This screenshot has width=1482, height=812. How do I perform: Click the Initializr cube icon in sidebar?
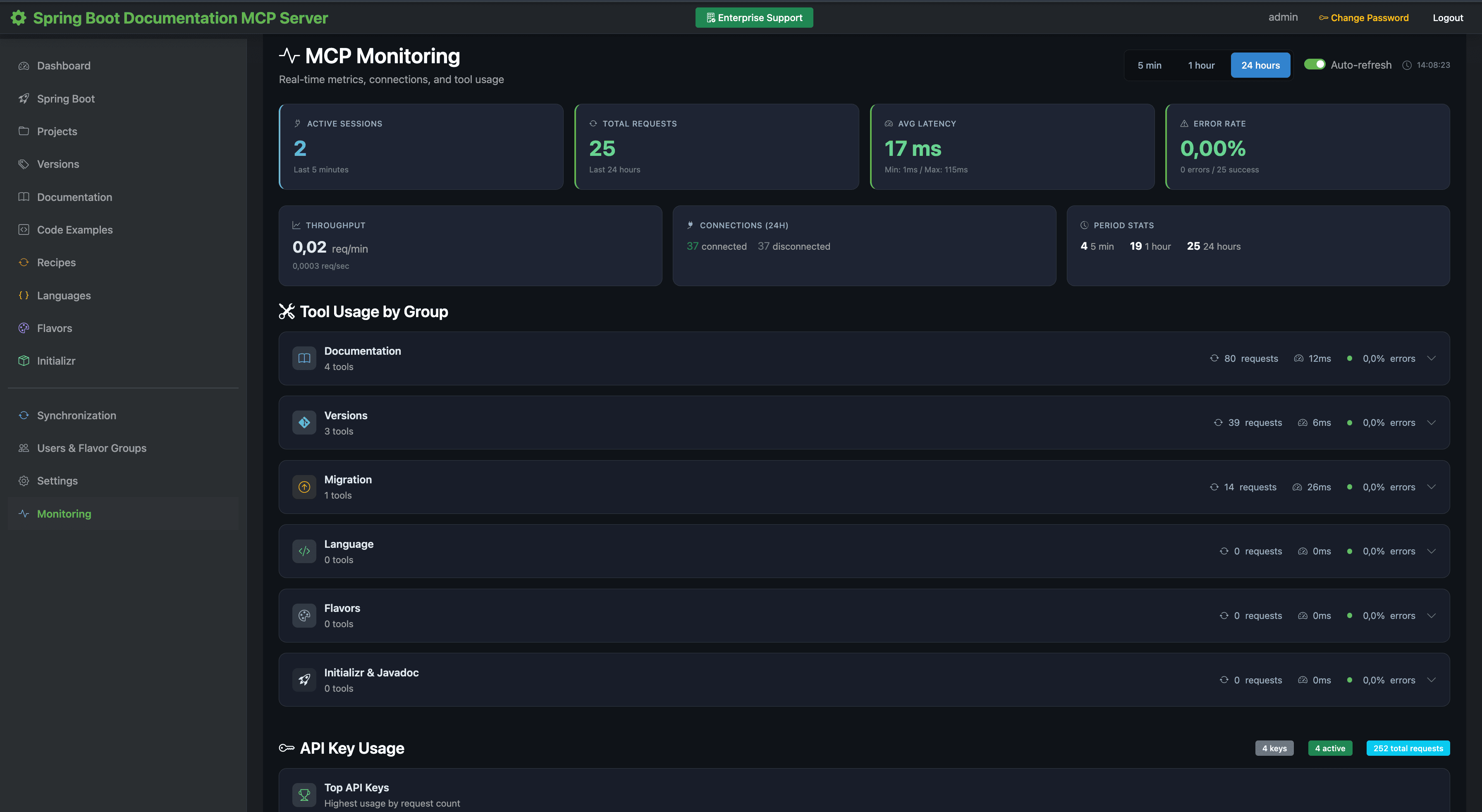click(x=24, y=361)
